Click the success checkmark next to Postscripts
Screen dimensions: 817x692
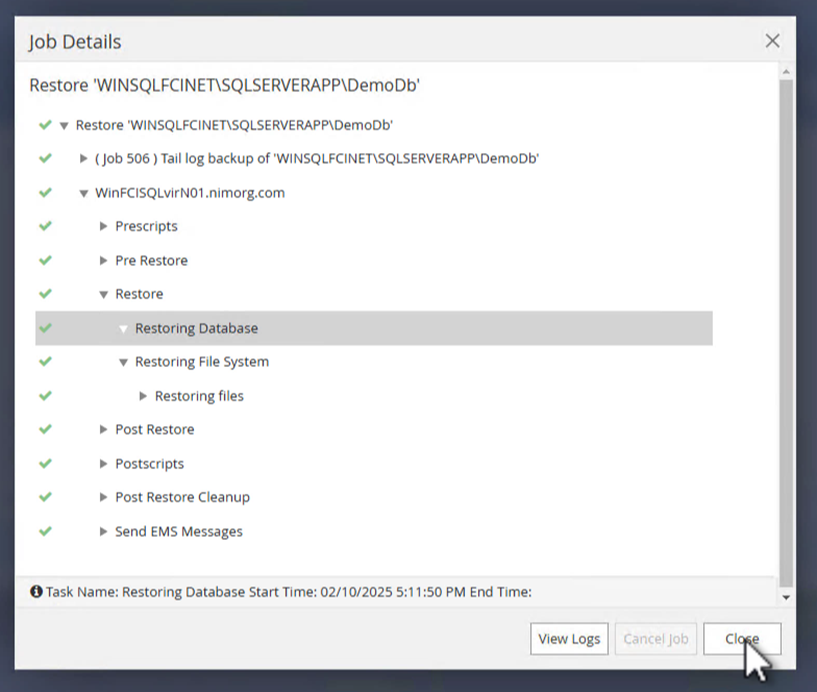coord(45,463)
